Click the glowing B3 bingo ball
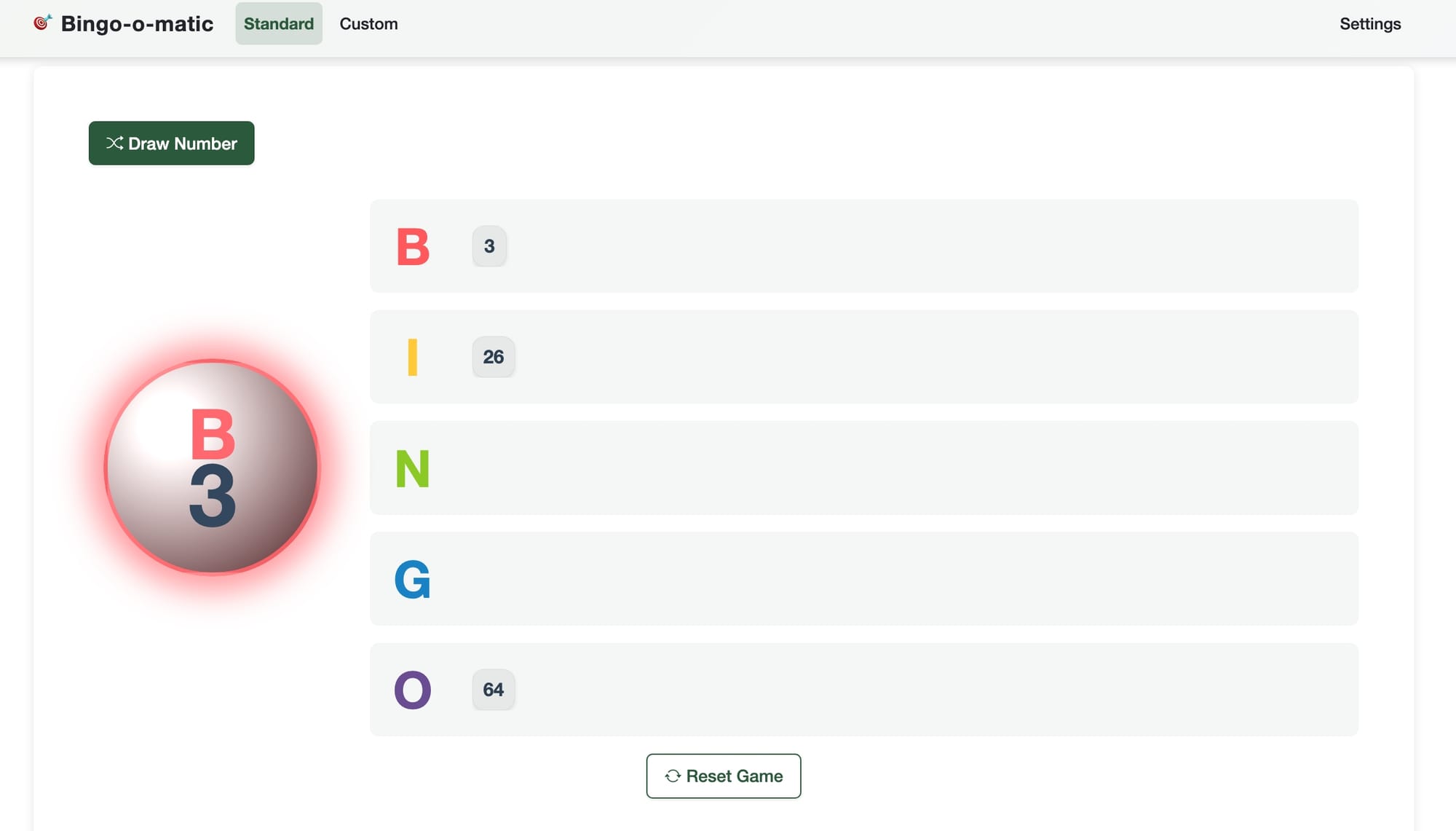 point(213,467)
